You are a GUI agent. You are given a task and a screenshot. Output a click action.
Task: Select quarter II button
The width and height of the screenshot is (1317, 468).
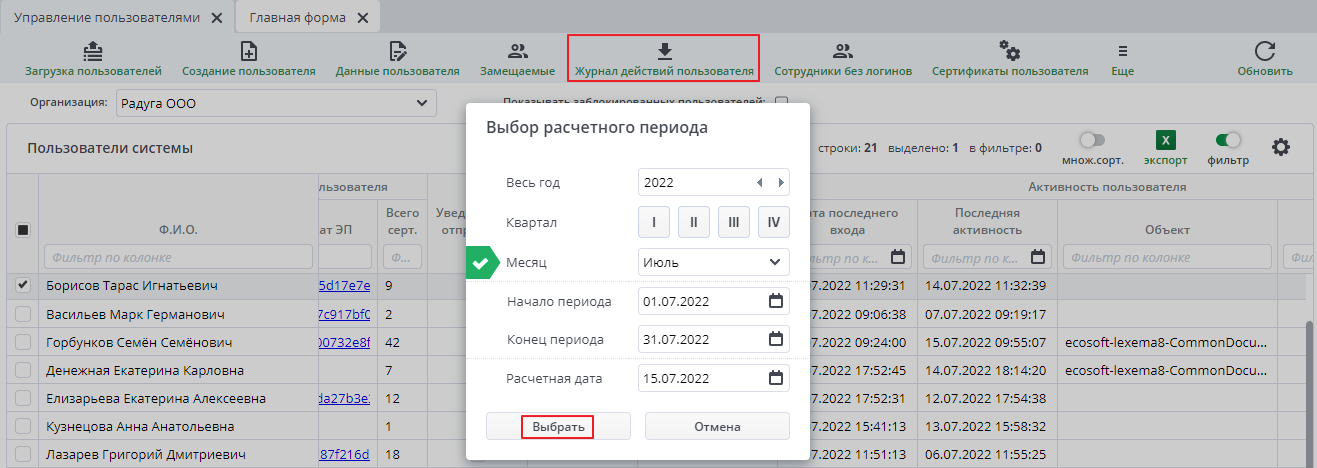pos(694,222)
